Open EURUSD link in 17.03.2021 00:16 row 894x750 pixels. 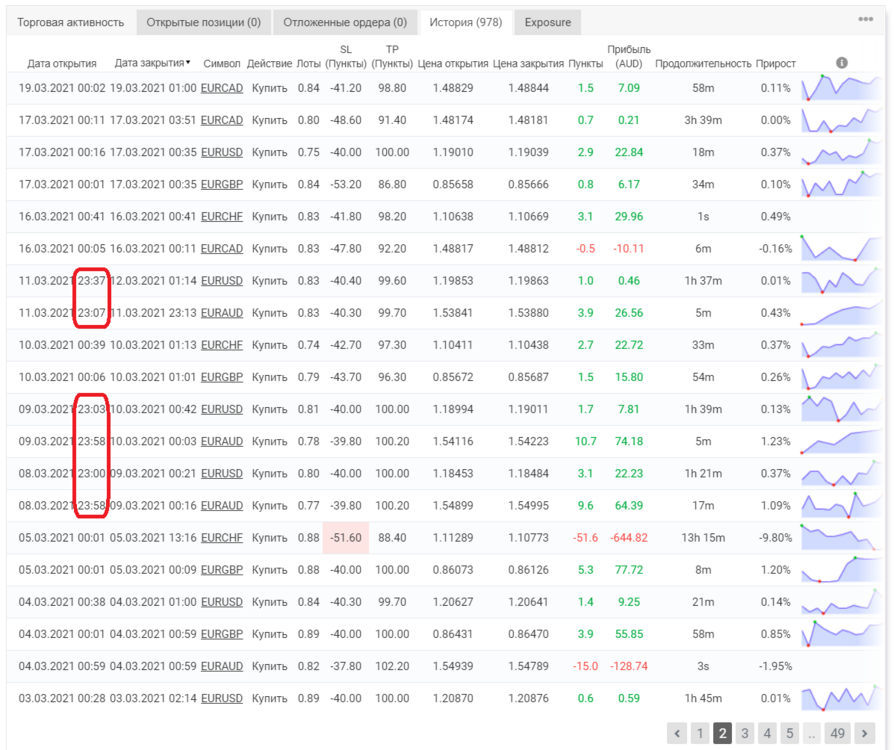(222, 152)
